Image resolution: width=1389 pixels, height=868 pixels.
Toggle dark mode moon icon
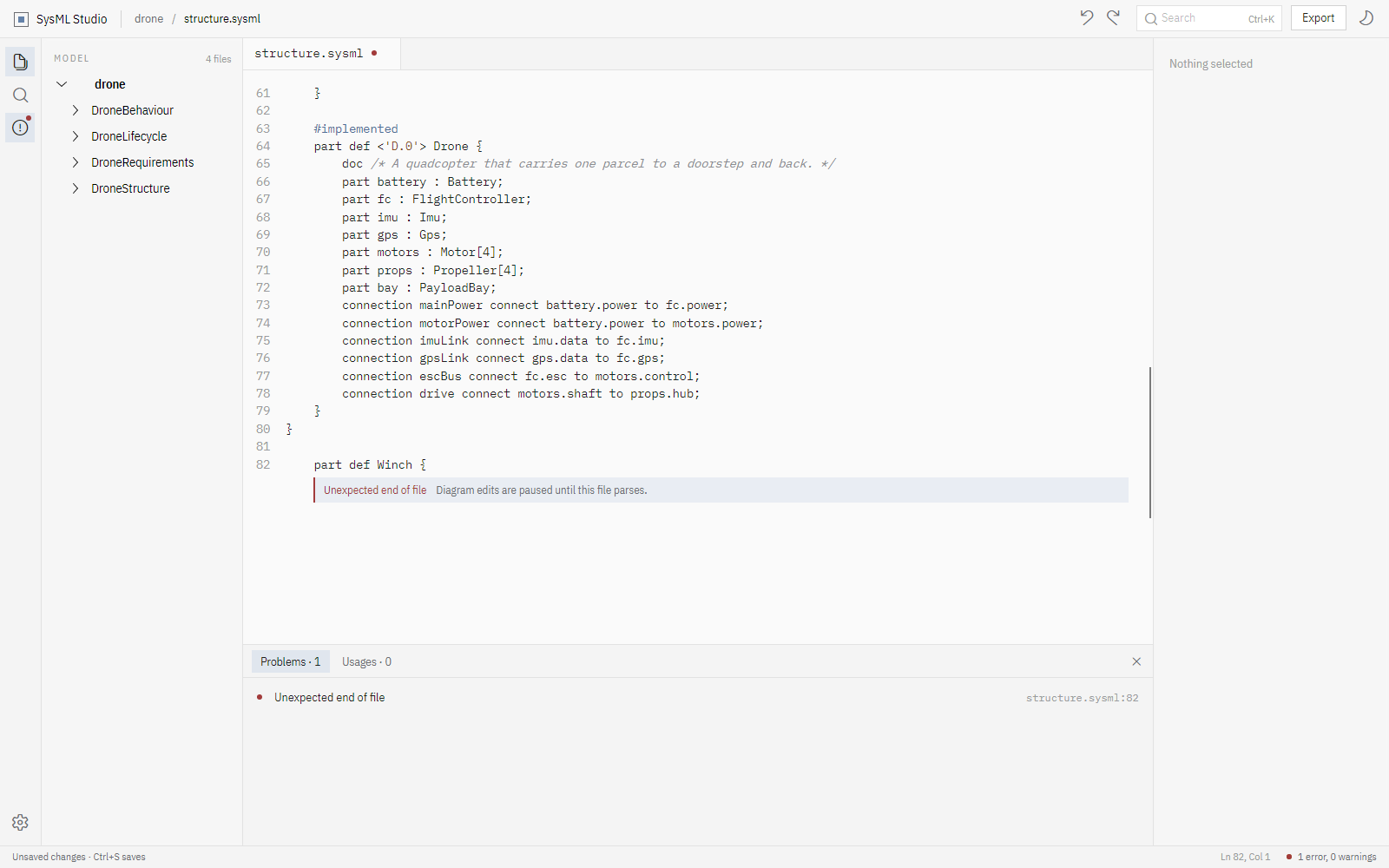point(1366,17)
